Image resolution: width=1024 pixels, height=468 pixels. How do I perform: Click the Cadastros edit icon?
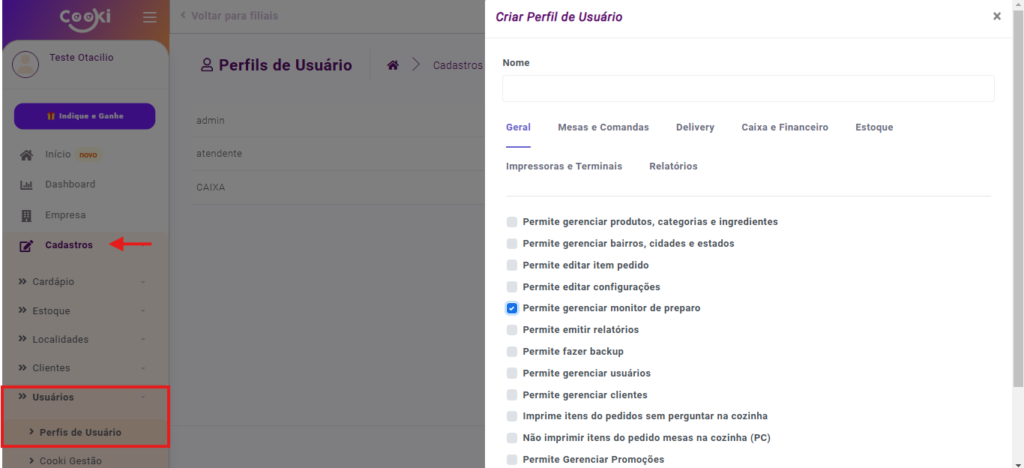(27, 246)
